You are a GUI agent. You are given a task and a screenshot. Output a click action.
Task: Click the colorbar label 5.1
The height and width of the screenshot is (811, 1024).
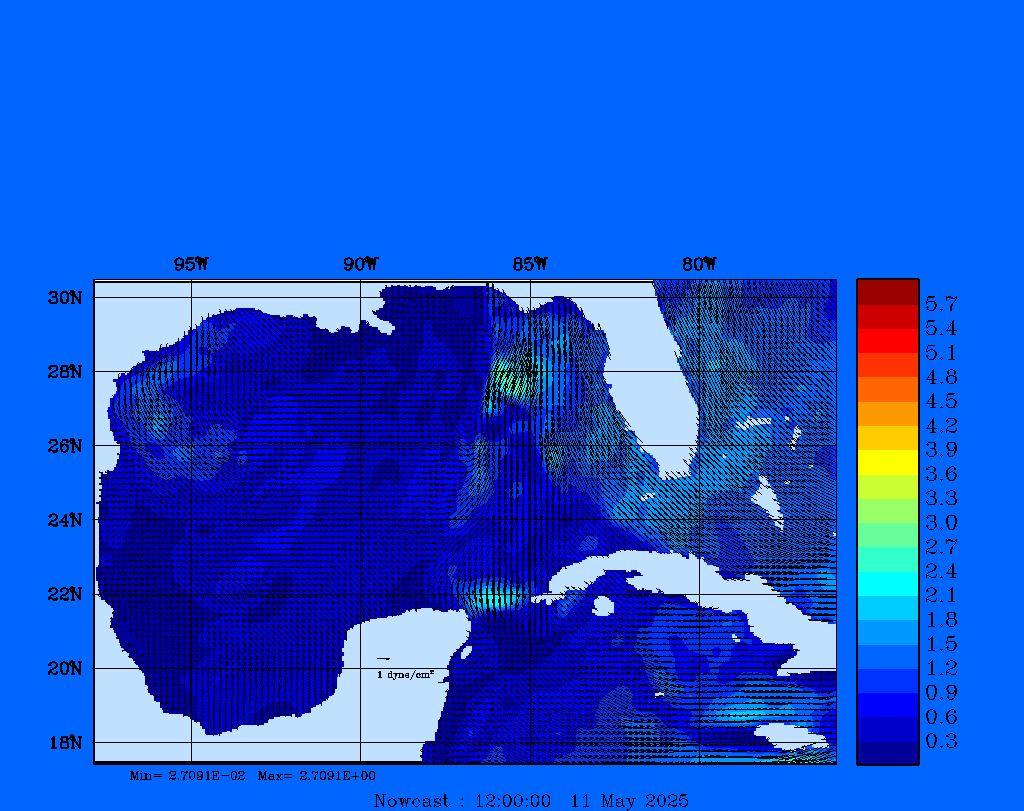tap(941, 353)
